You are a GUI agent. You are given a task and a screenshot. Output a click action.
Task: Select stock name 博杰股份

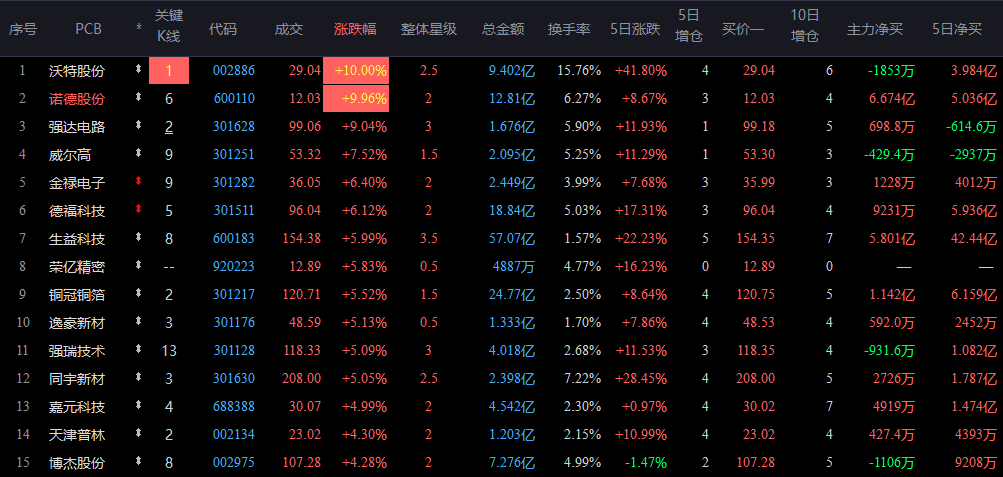[77, 463]
